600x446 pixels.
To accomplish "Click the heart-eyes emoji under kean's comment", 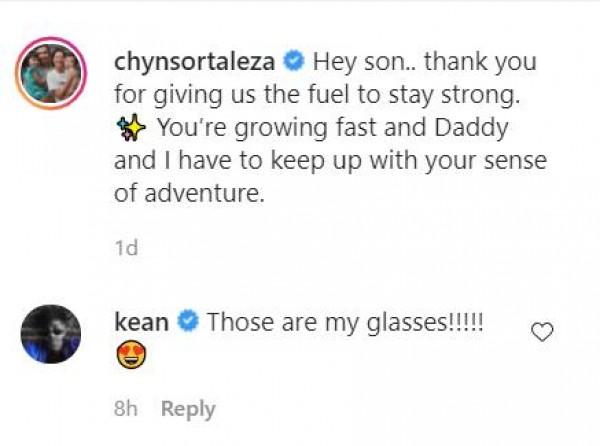I will (x=131, y=357).
